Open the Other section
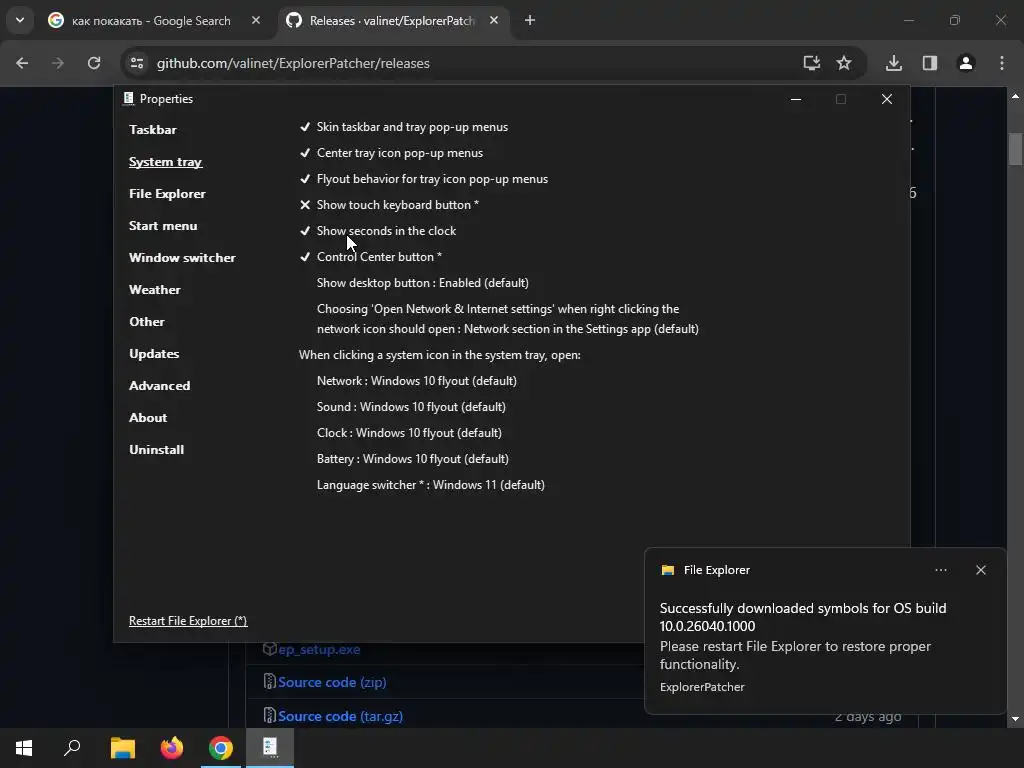1024x768 pixels. coord(146,322)
